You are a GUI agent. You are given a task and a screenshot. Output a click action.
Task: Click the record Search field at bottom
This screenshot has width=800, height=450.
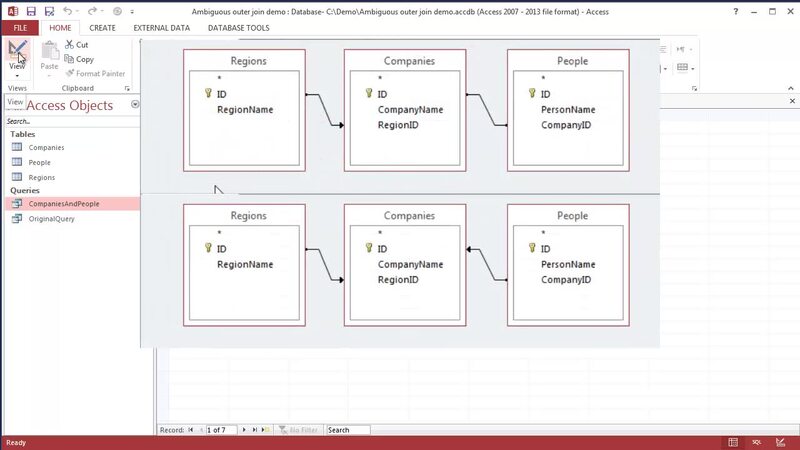tap(347, 430)
